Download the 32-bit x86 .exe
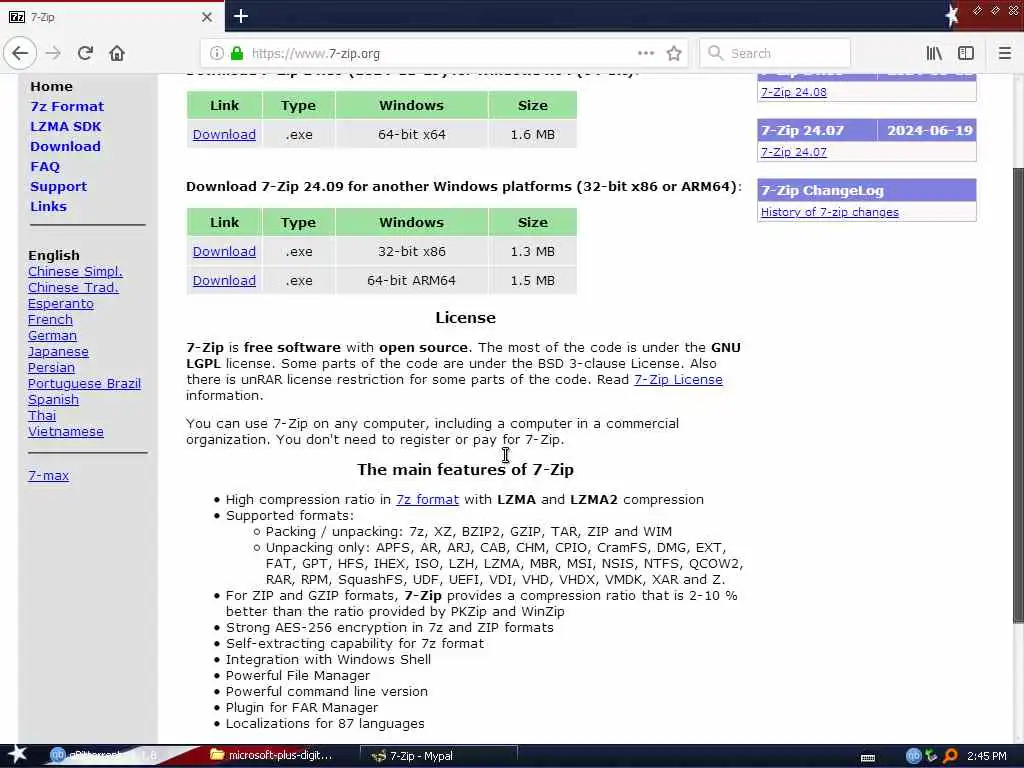 point(224,251)
